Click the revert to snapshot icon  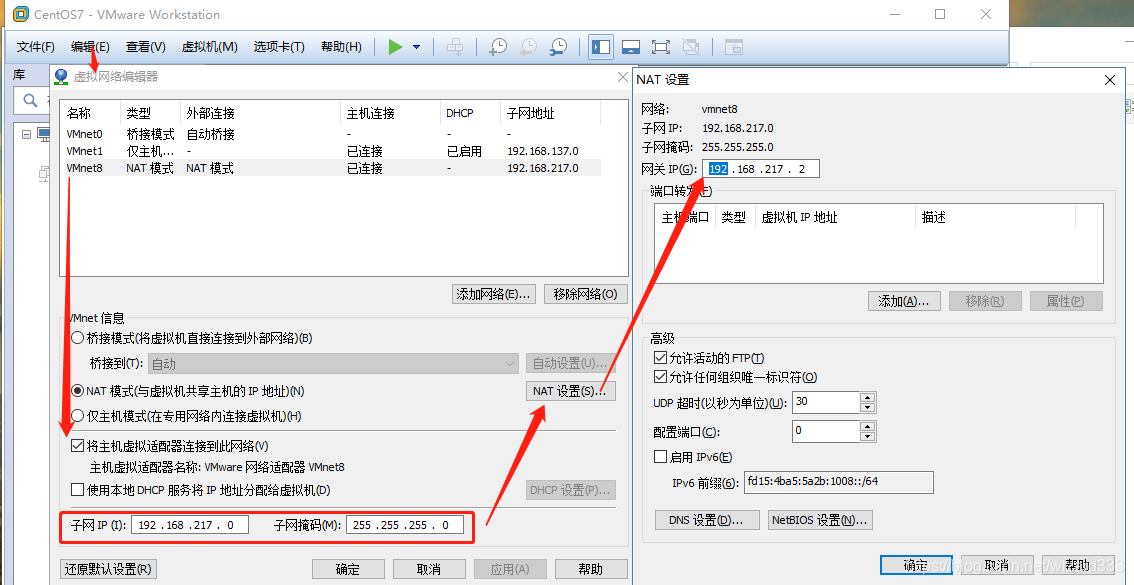[x=529, y=47]
